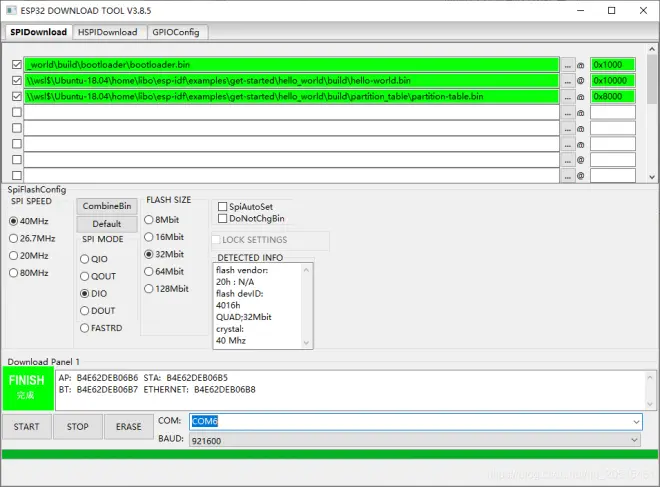The width and height of the screenshot is (660, 487).
Task: Enable the SpiAutoSet checkbox
Action: [x=223, y=207]
